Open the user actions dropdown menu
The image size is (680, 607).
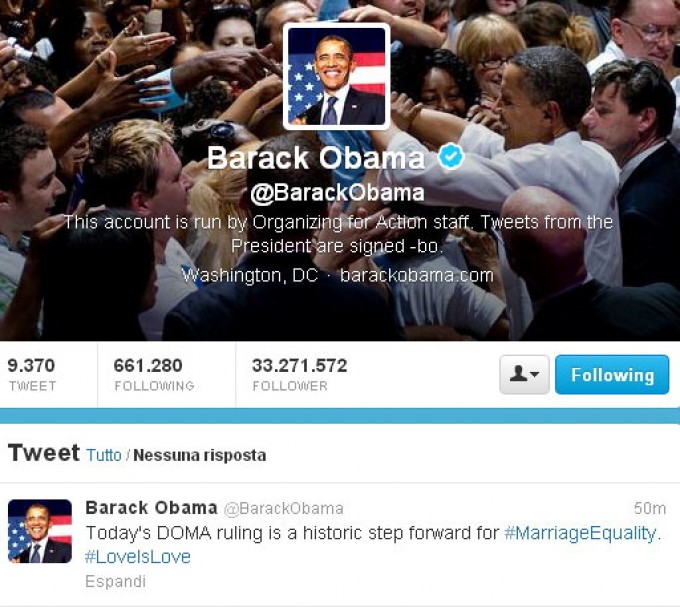(524, 374)
